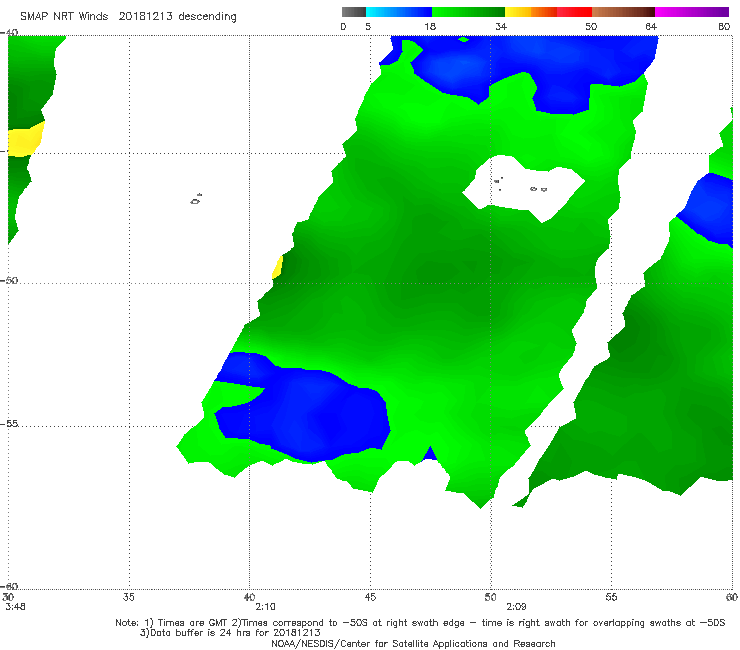
Task: Click the yellow wind patch at the left swath edge
Action: (25, 140)
